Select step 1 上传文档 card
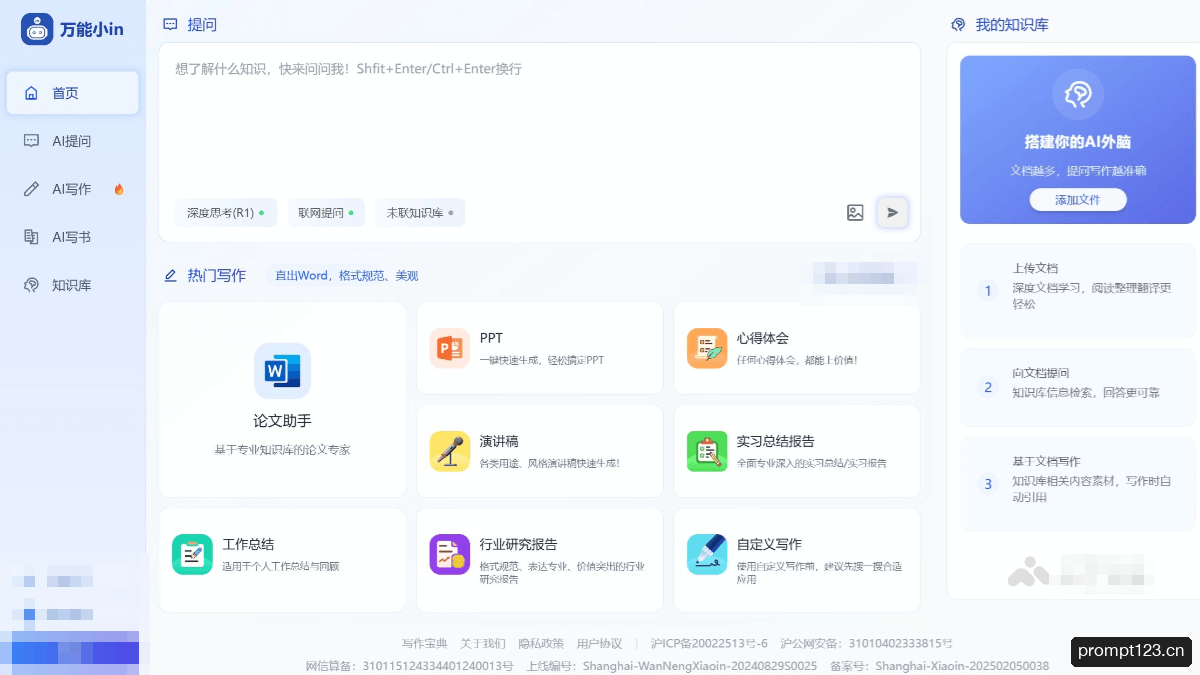 1078,291
